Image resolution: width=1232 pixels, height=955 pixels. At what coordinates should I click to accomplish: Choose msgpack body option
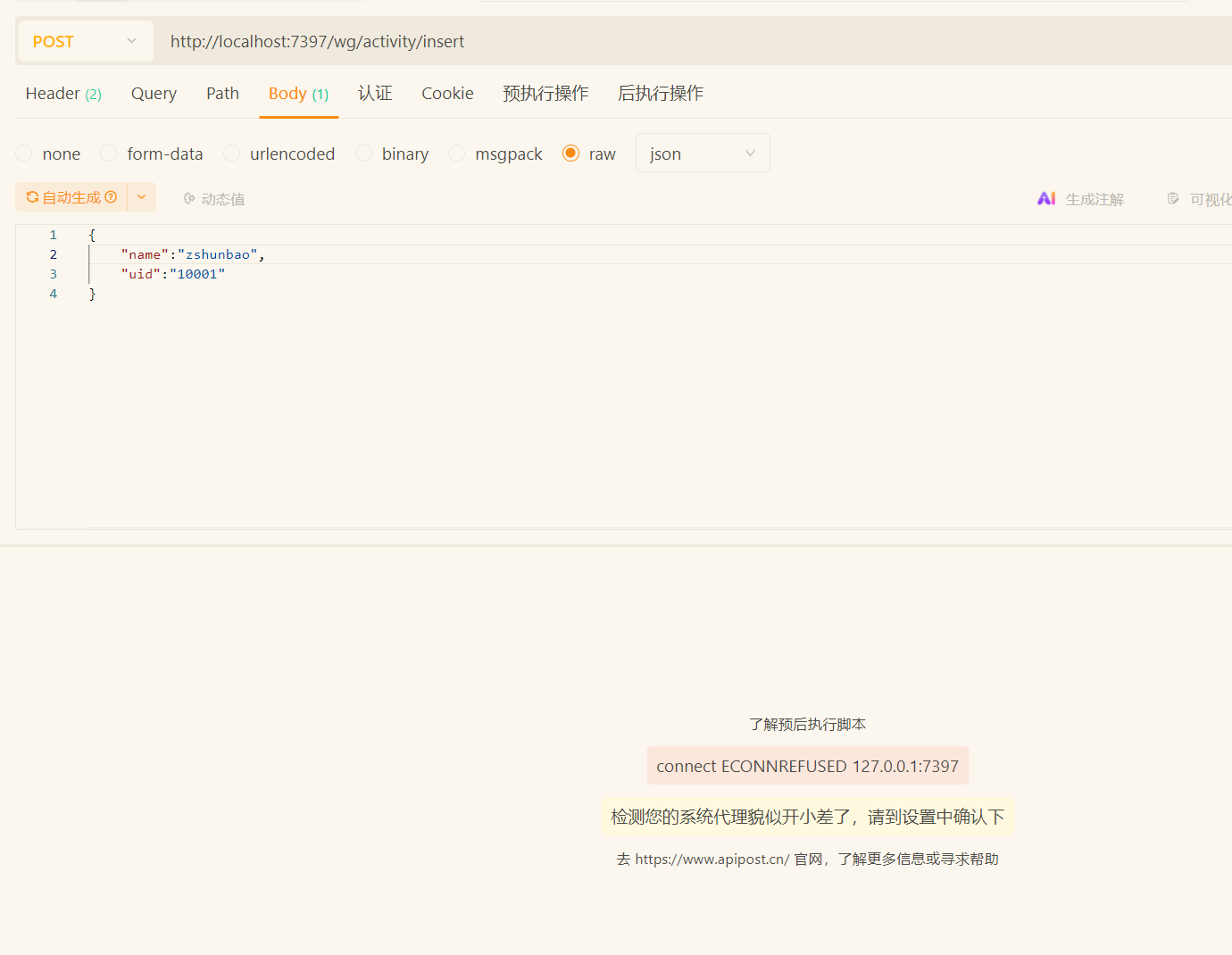pyautogui.click(x=456, y=154)
